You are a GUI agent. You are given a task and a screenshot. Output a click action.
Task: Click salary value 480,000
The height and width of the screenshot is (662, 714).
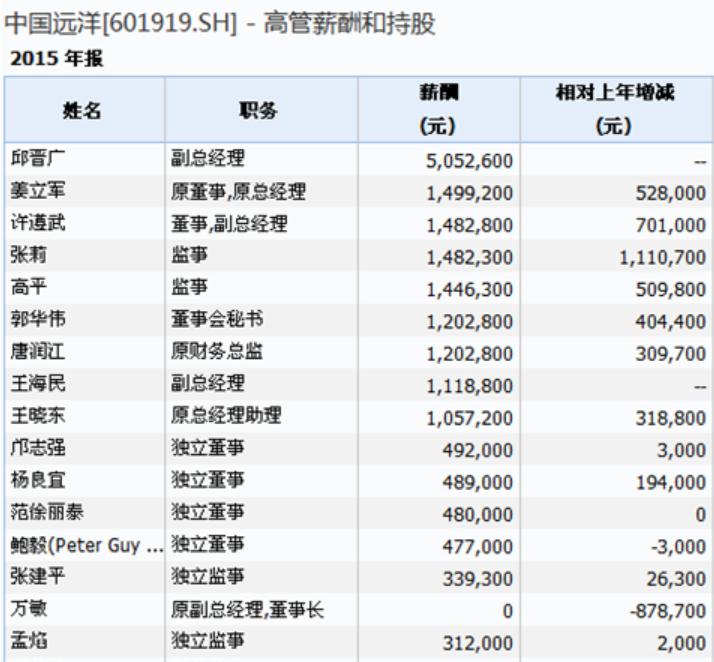coord(478,514)
